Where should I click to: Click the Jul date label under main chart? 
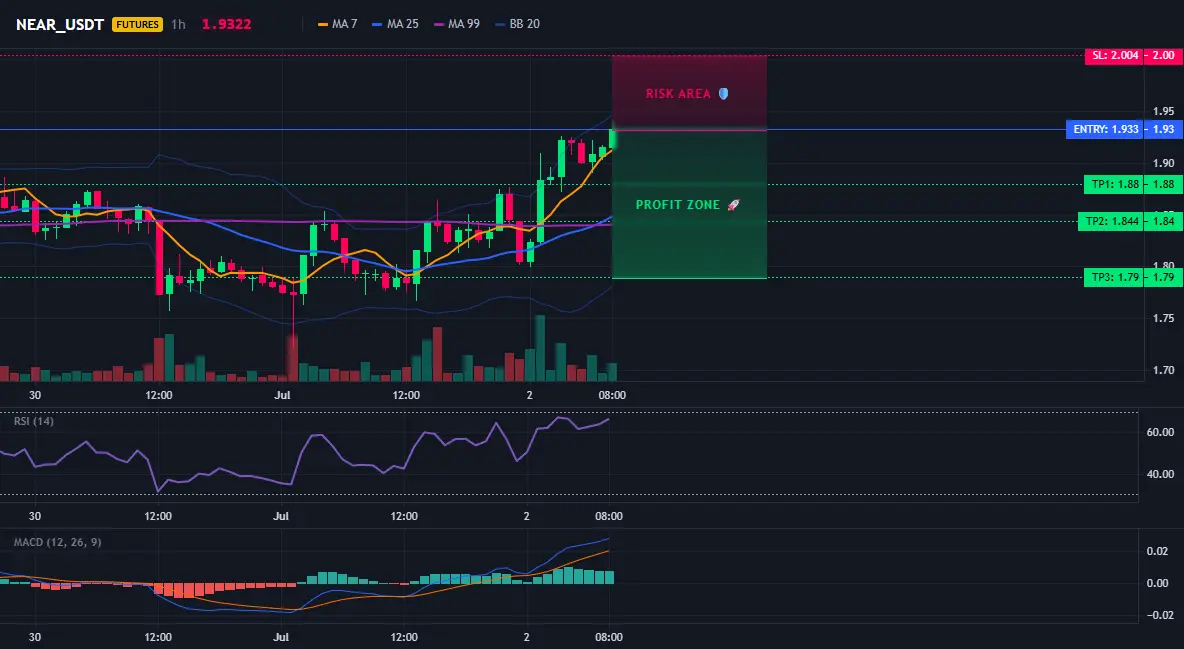282,395
